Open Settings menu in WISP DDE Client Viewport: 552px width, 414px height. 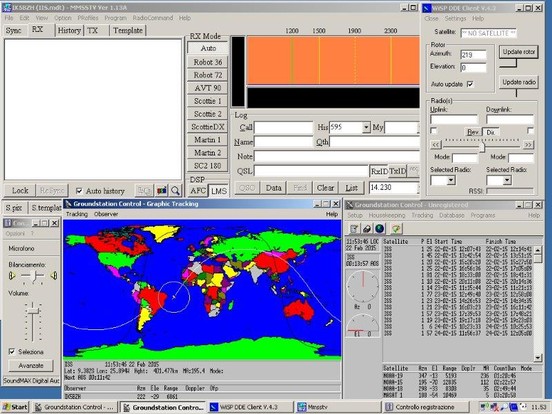click(x=455, y=18)
